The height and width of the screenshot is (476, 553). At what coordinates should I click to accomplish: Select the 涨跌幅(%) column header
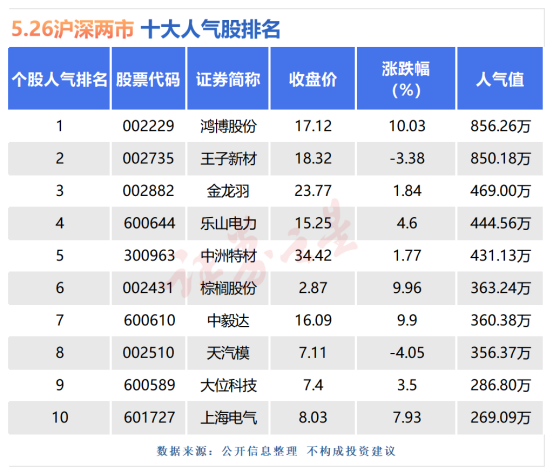pos(406,78)
